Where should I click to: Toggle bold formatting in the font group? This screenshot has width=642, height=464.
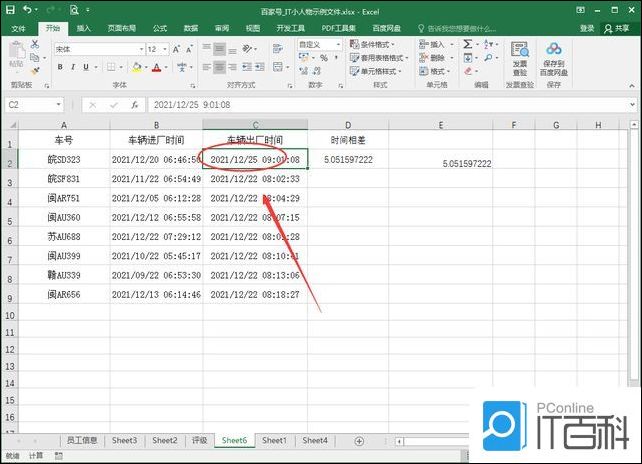pos(60,67)
